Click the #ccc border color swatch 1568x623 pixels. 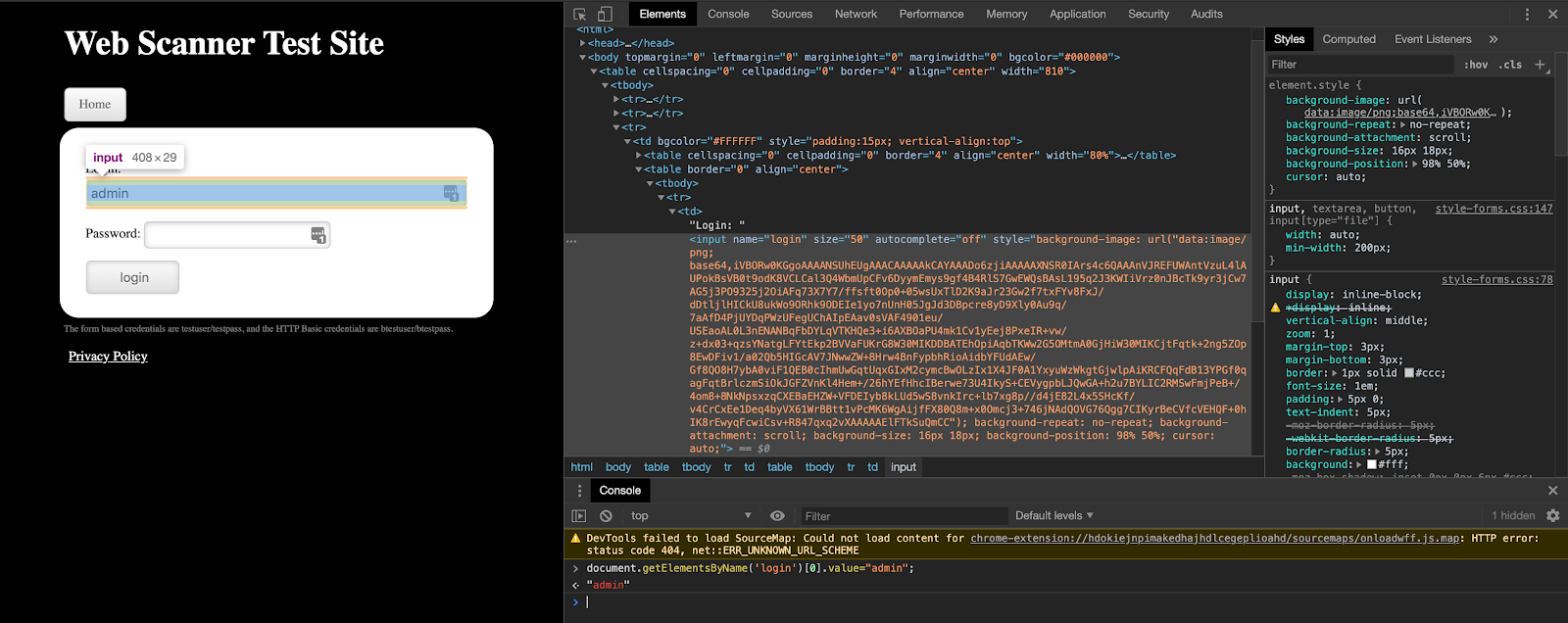tap(1409, 373)
